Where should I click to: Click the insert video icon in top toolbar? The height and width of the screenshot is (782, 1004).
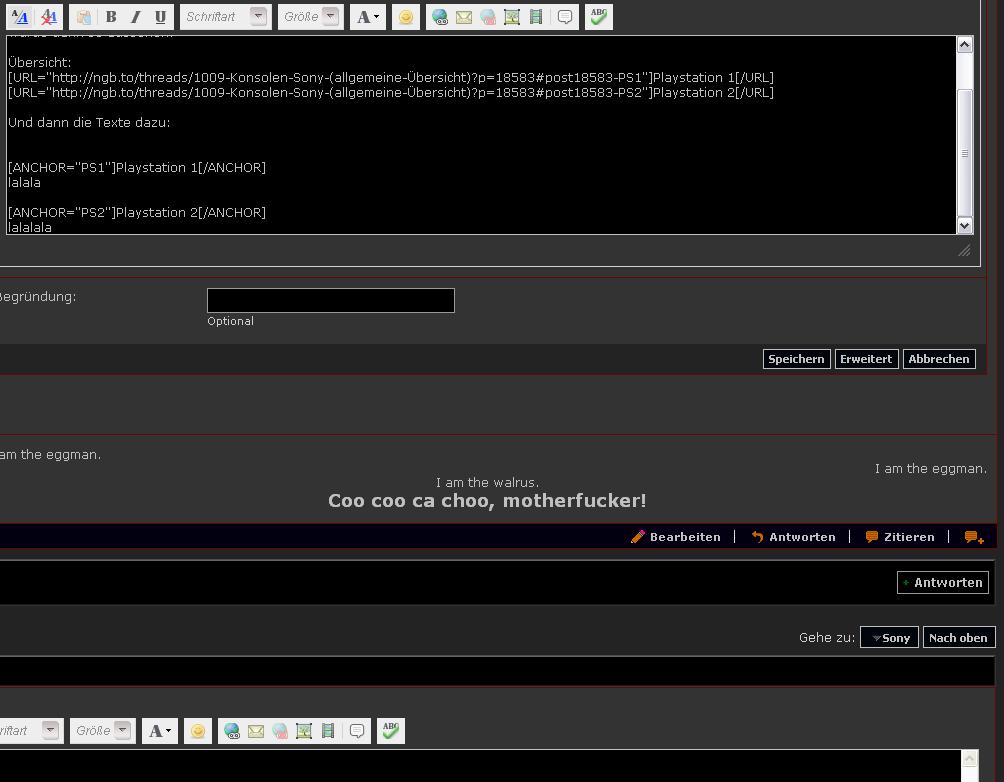pyautogui.click(x=536, y=17)
